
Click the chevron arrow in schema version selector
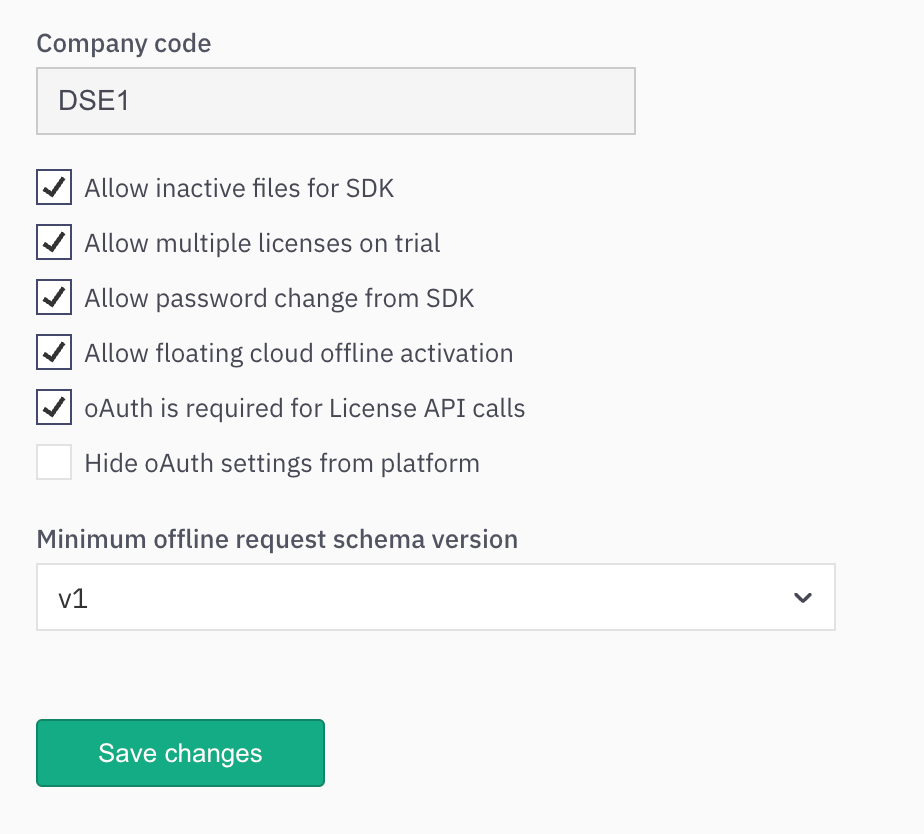(x=801, y=598)
